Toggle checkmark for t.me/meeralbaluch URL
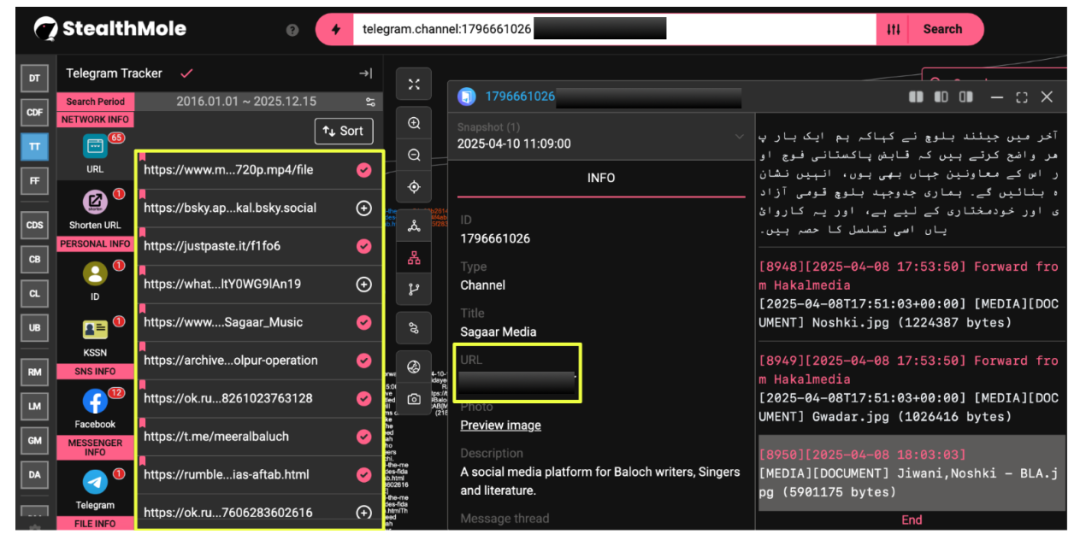Viewport: 1080px width, 540px height. pyautogui.click(x=364, y=436)
